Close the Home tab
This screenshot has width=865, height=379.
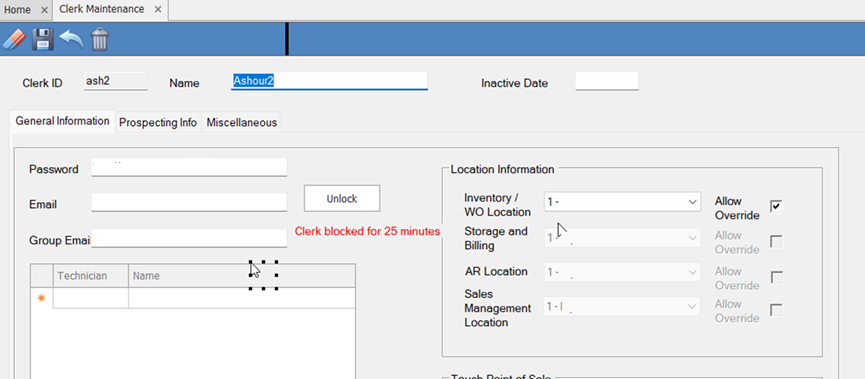tap(44, 10)
